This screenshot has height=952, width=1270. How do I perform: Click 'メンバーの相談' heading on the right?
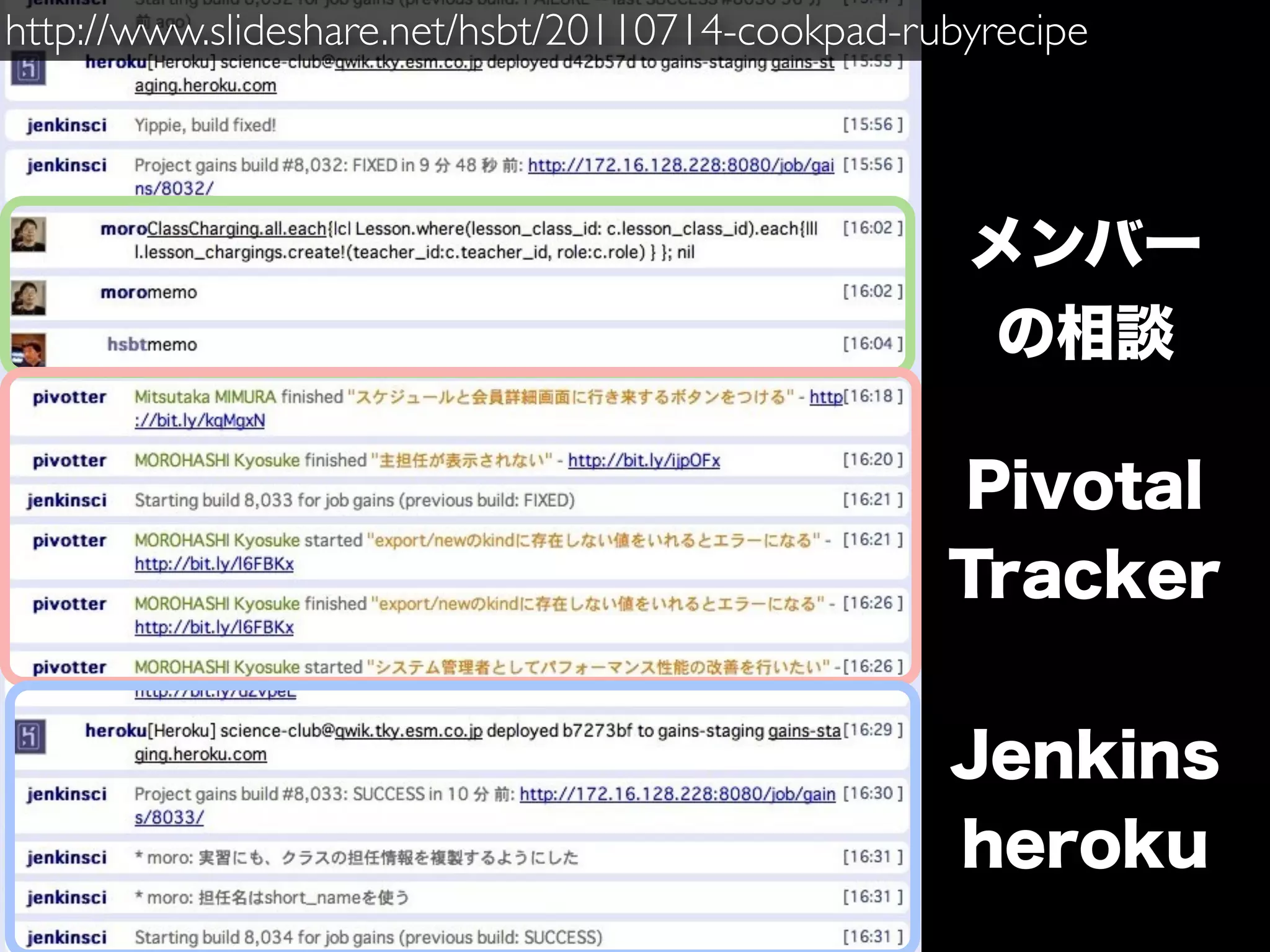pyautogui.click(x=1085, y=288)
